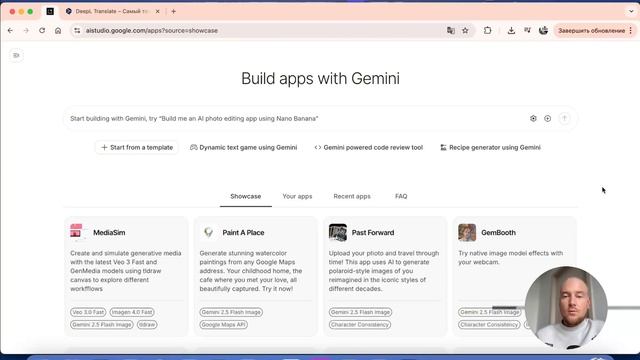Open the downloads icon in toolbar
This screenshot has width=640, height=360.
(x=511, y=31)
